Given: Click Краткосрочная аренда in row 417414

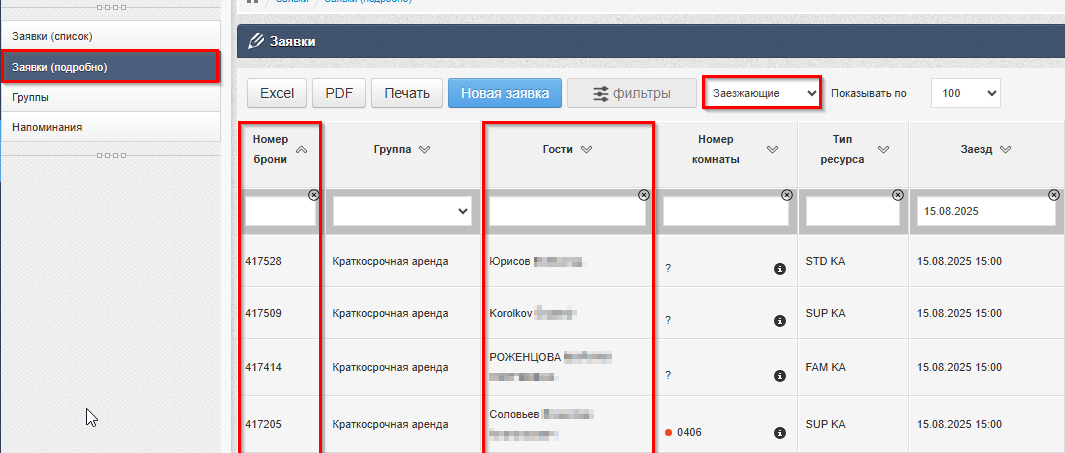Looking at the screenshot, I should click(x=391, y=367).
